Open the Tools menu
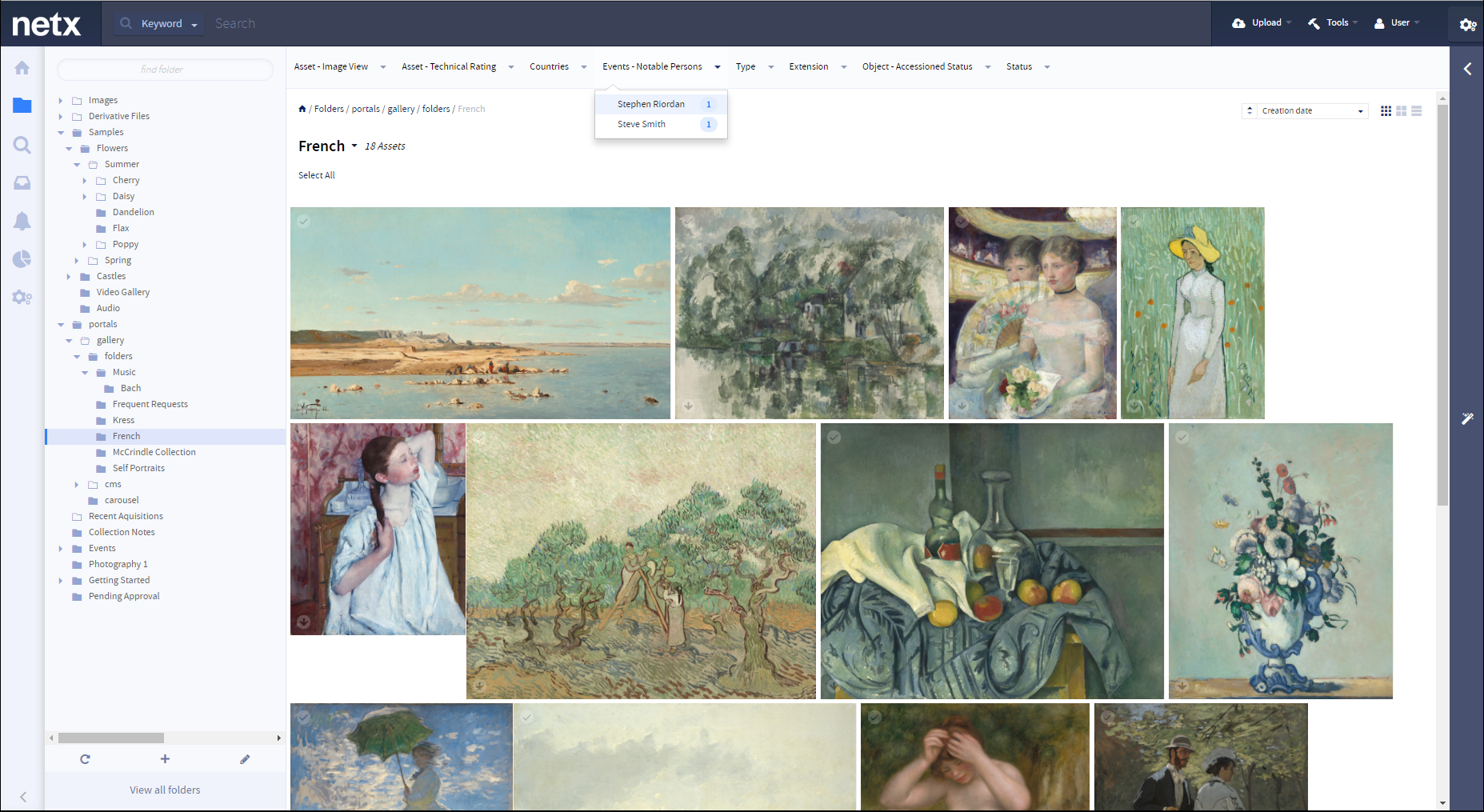This screenshot has width=1484, height=812. pyautogui.click(x=1333, y=23)
